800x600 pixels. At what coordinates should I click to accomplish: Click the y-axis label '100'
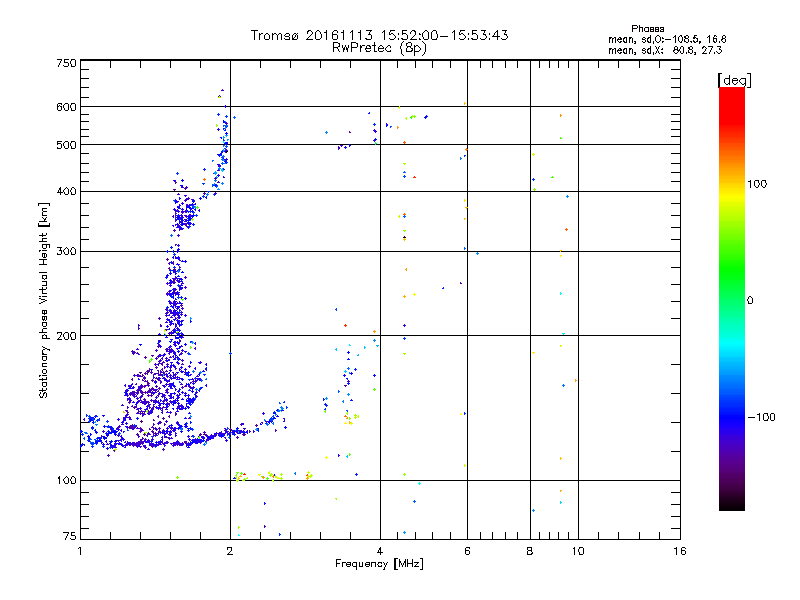coord(66,480)
